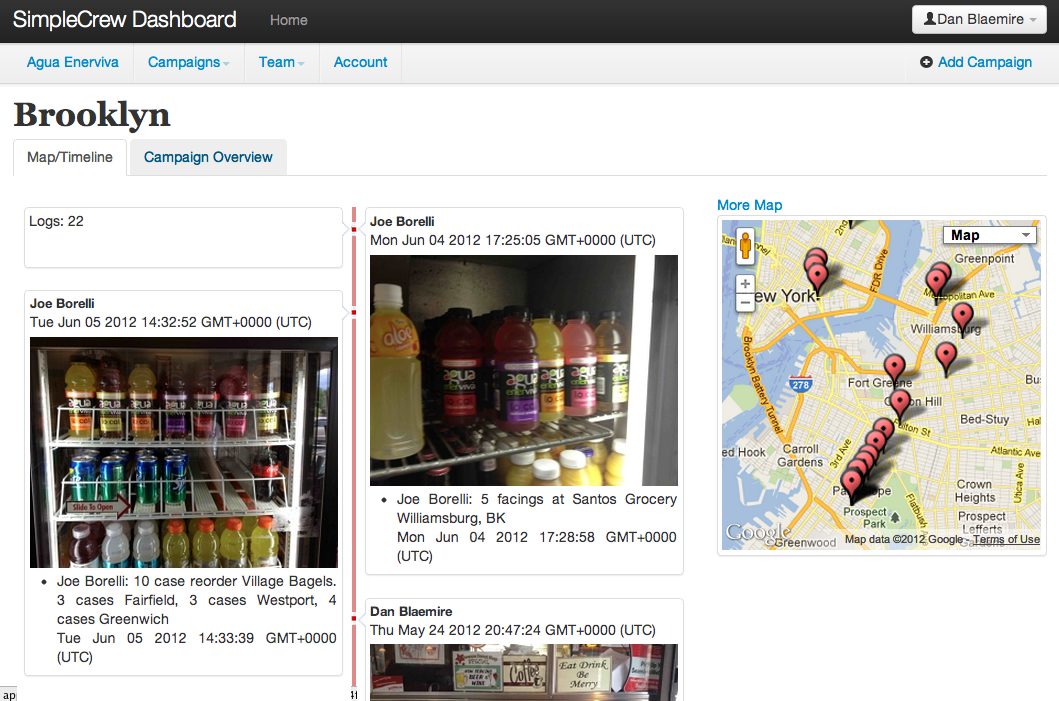The image size is (1059, 701).
Task: Switch to the Campaign Overview tab
Action: (x=208, y=157)
